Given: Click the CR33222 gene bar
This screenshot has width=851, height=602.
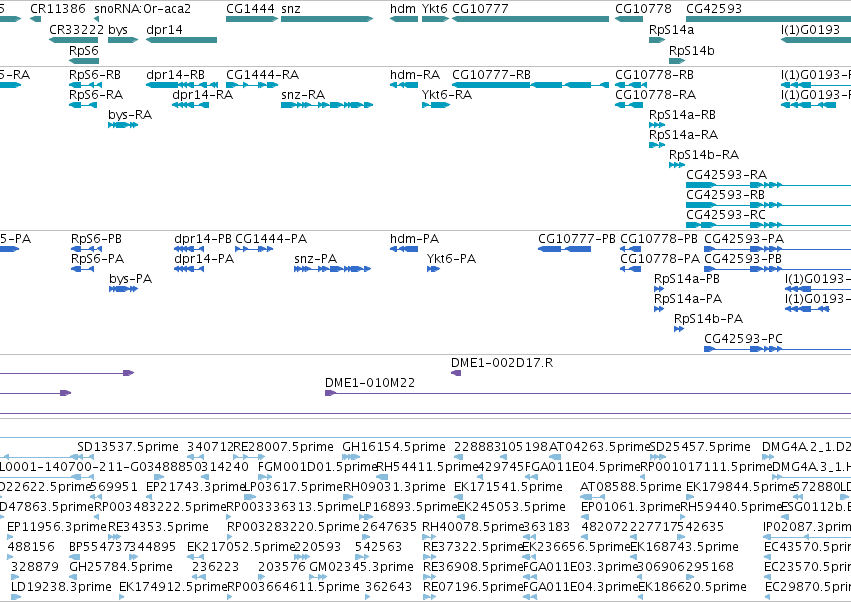Looking at the screenshot, I should point(73,40).
